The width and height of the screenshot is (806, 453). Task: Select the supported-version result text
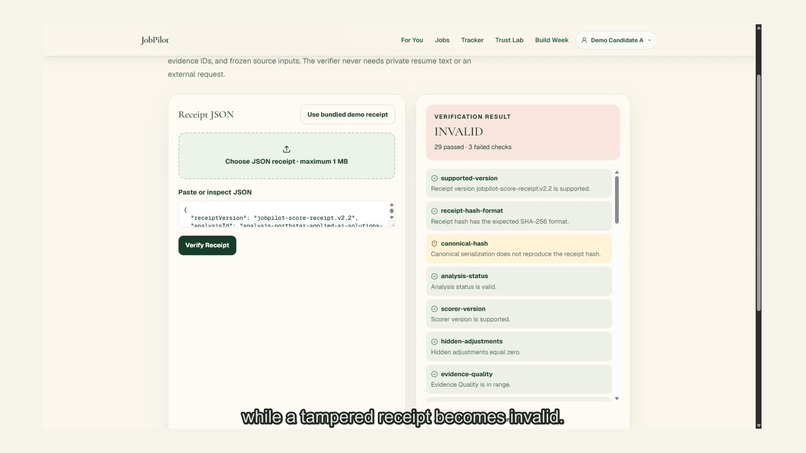click(510, 189)
